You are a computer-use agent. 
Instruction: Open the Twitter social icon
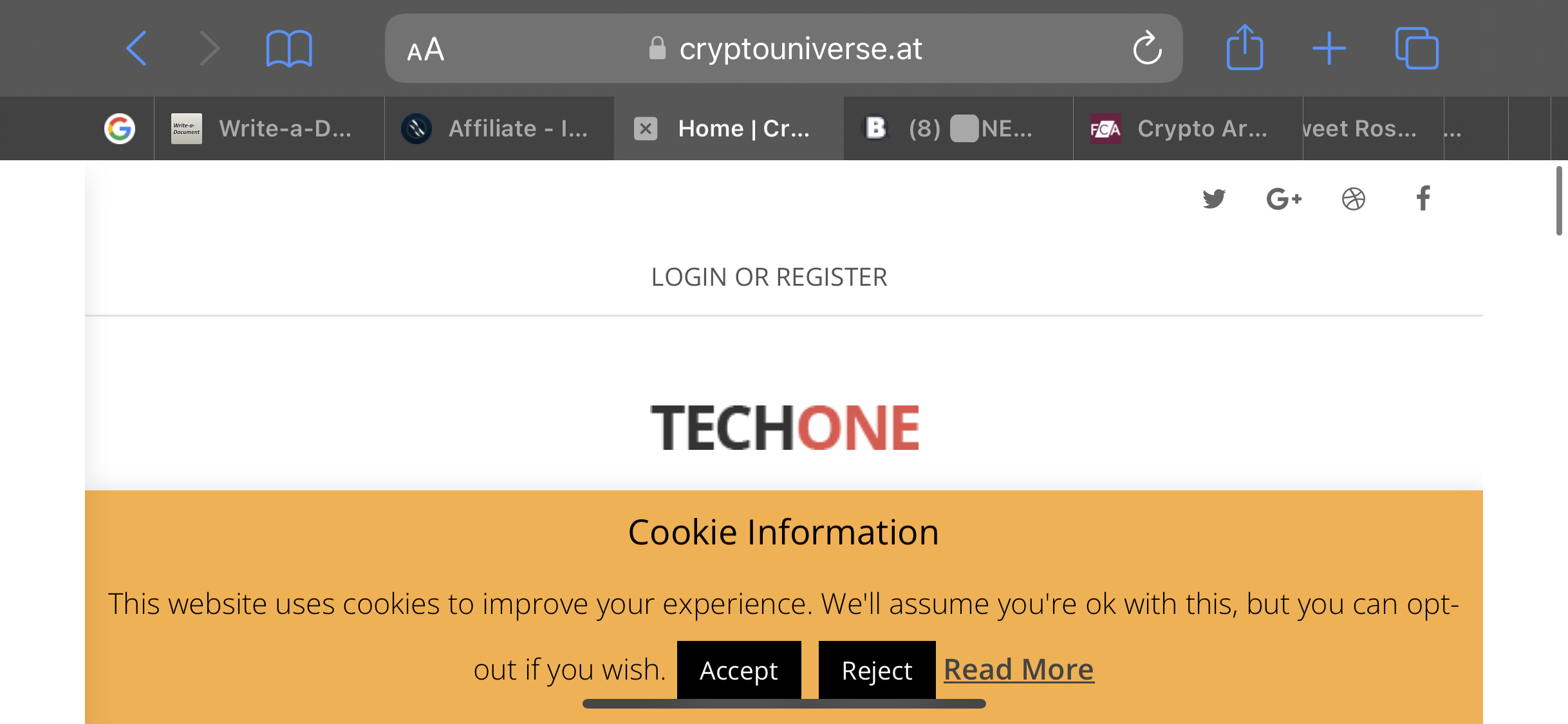(1214, 199)
